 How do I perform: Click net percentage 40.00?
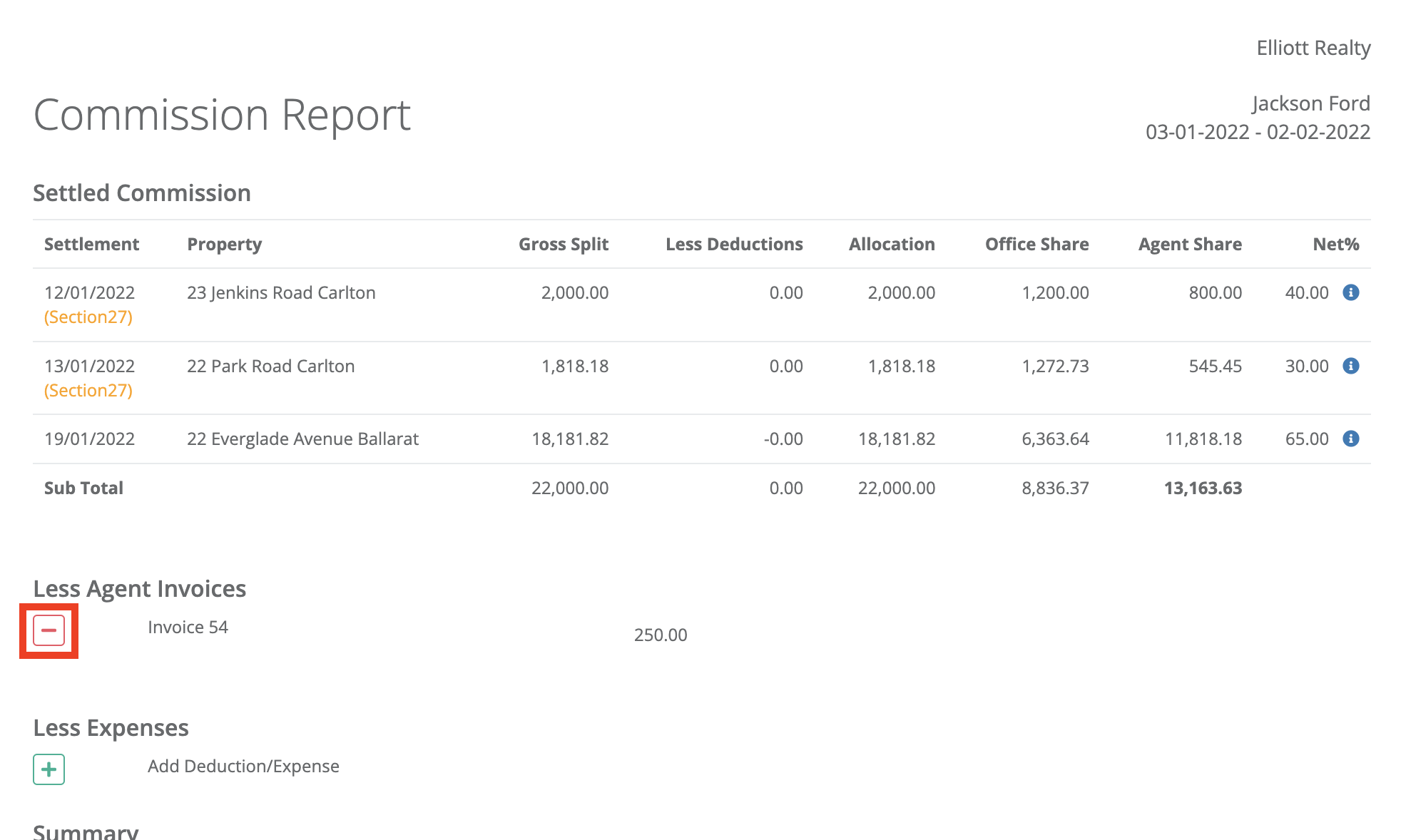[x=1307, y=292]
